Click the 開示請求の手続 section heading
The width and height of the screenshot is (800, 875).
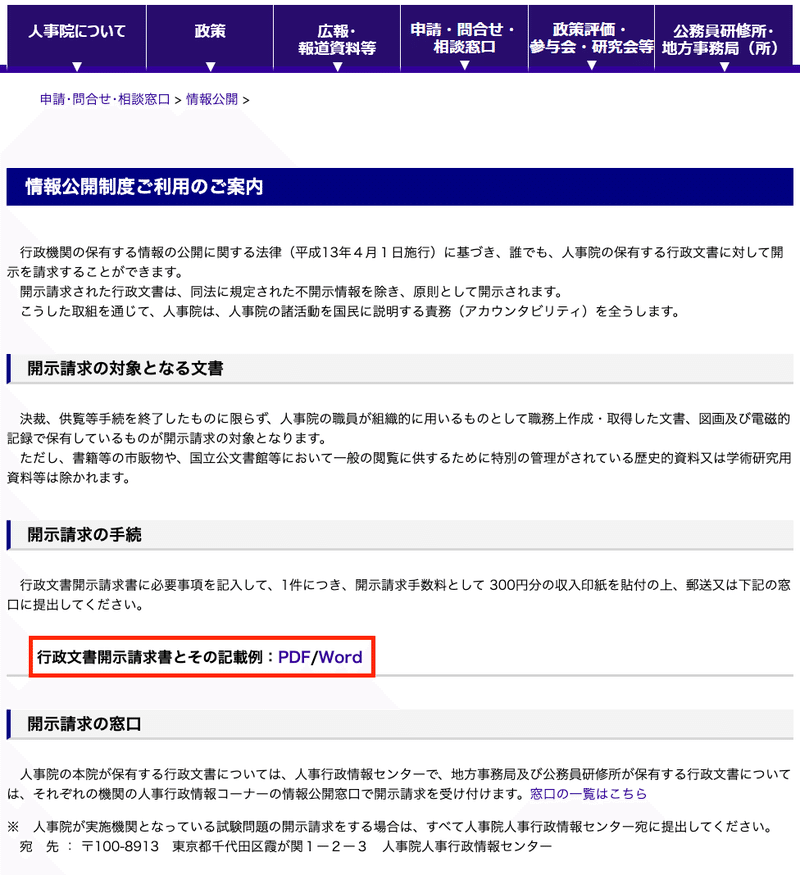(84, 535)
